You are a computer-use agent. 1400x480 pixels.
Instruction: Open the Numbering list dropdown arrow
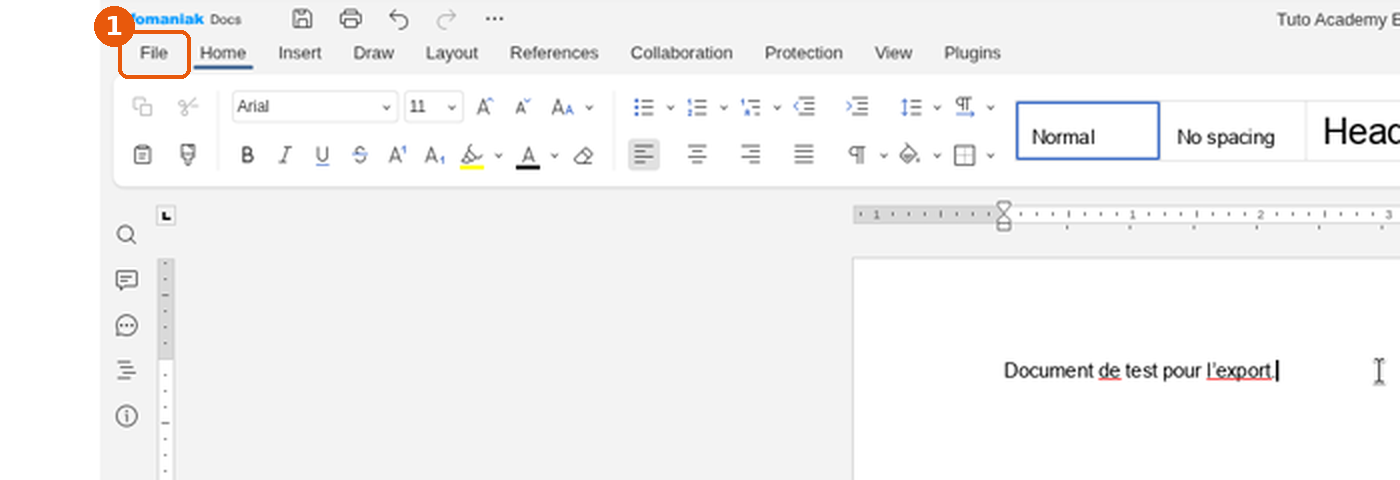coord(723,108)
